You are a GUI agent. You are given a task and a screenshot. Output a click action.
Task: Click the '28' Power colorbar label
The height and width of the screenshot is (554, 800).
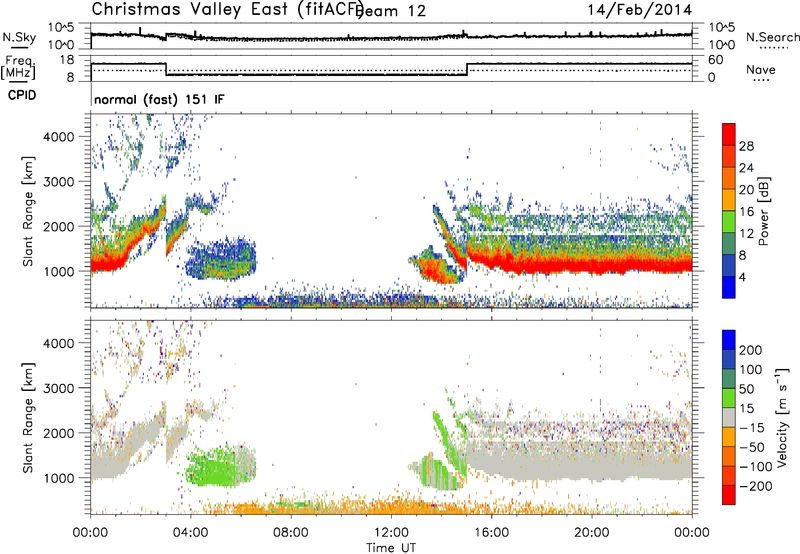click(746, 146)
